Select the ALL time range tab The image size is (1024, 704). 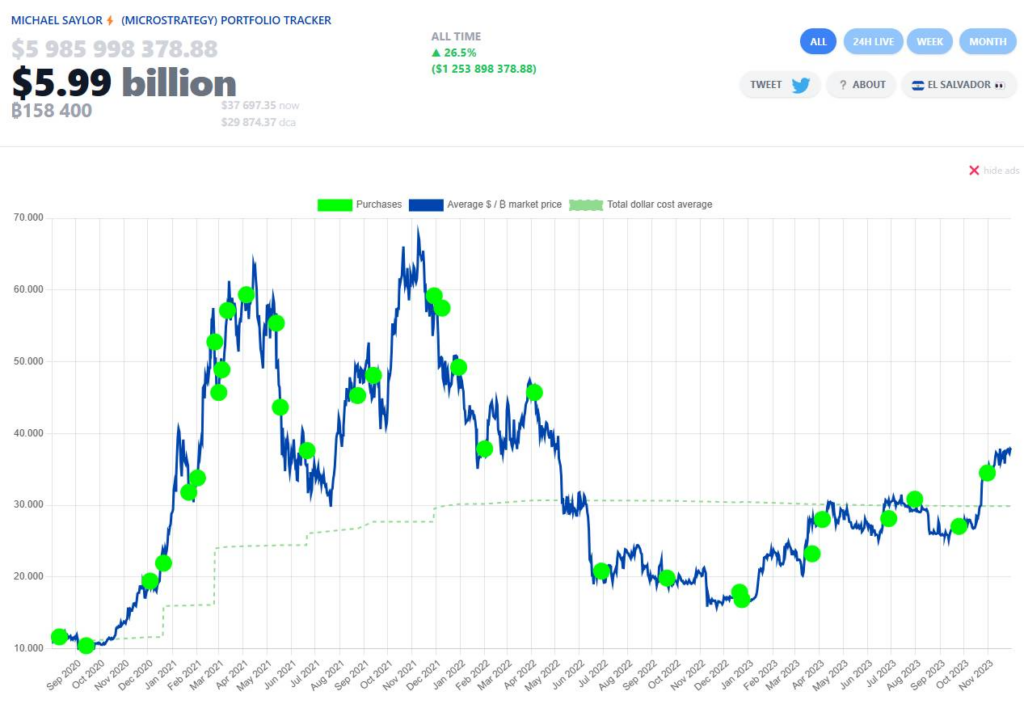818,42
